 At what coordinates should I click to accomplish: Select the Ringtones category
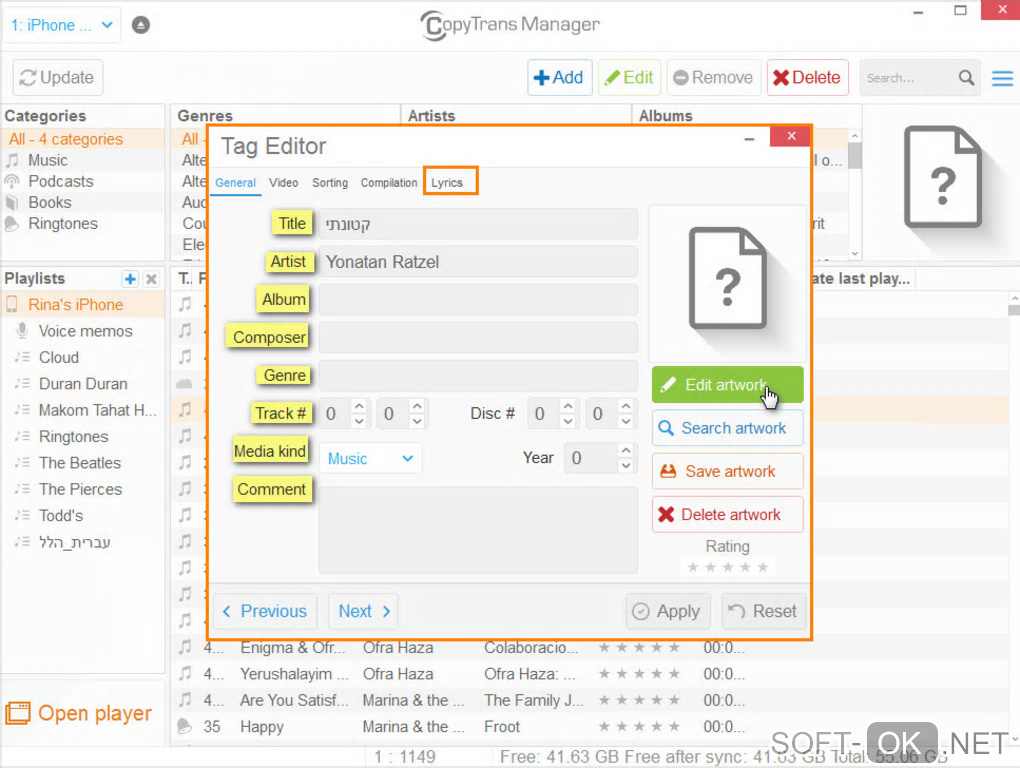point(83,224)
